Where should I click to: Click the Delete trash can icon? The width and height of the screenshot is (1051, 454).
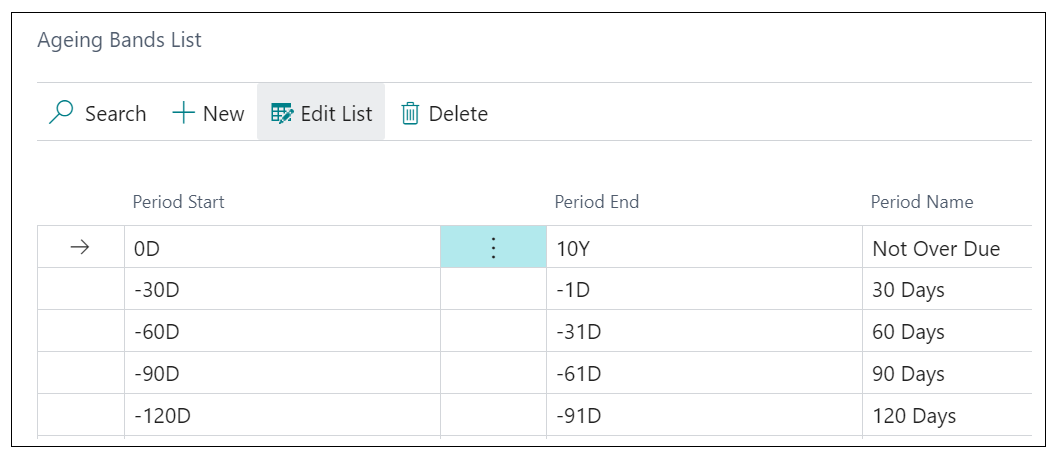click(x=410, y=113)
